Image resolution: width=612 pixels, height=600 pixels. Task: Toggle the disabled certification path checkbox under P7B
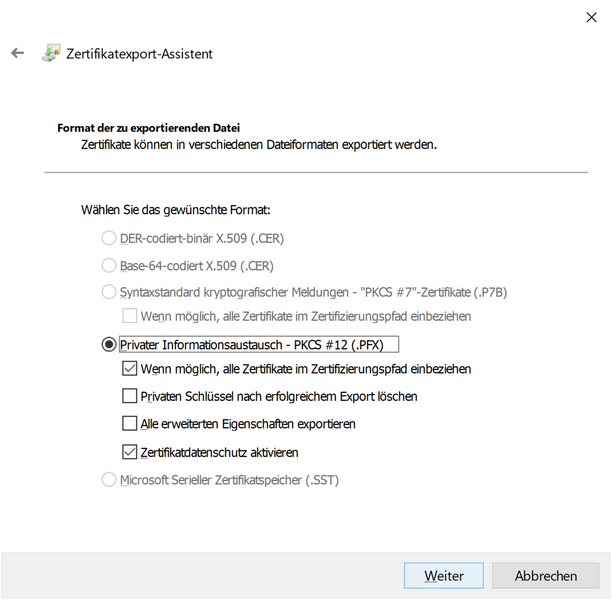[x=129, y=316]
